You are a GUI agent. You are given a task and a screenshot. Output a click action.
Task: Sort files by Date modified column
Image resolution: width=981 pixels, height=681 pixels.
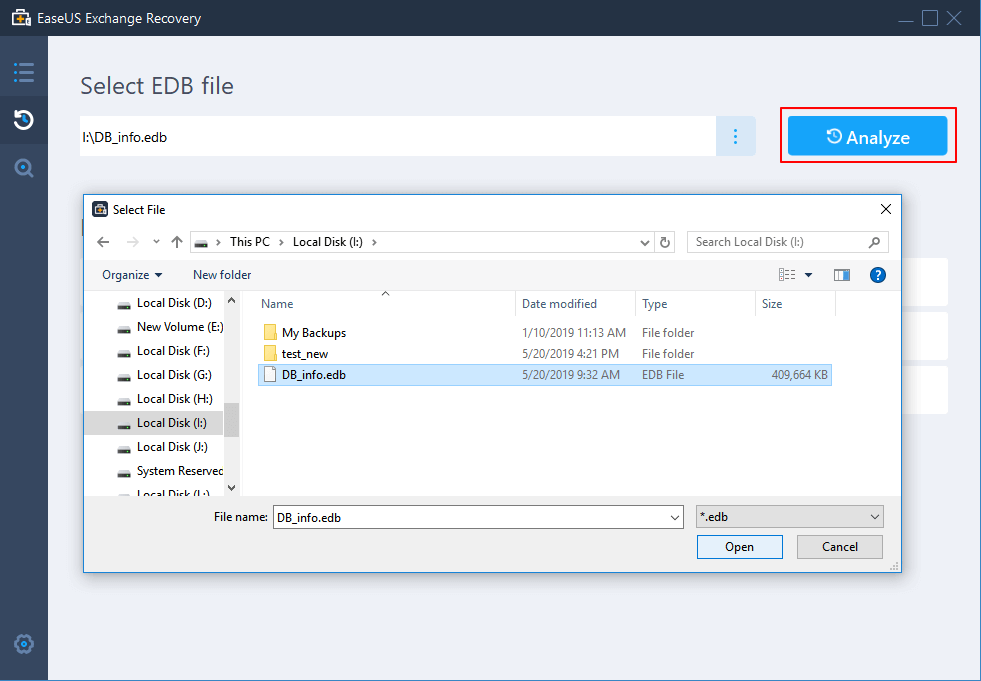coord(560,304)
